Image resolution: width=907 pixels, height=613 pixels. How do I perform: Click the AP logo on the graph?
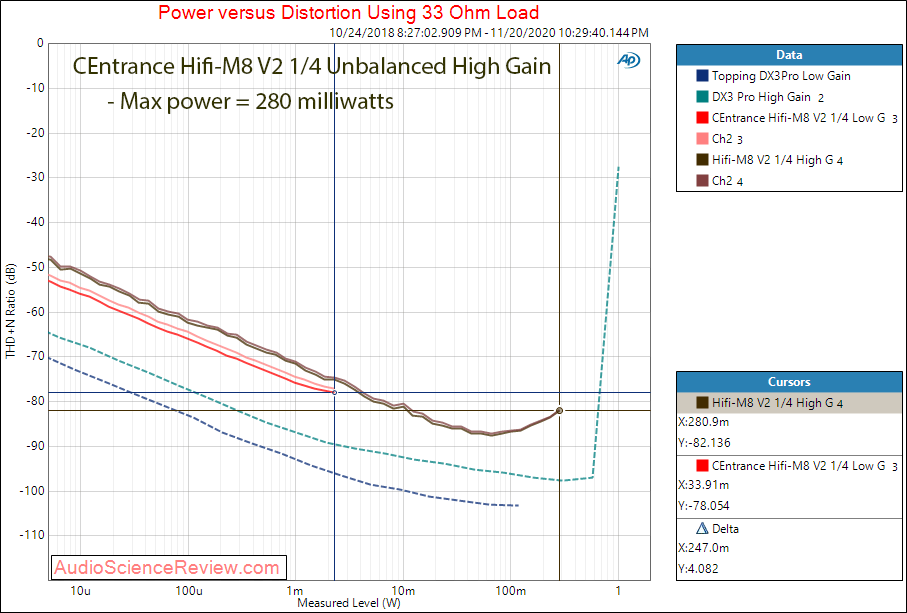pos(629,60)
